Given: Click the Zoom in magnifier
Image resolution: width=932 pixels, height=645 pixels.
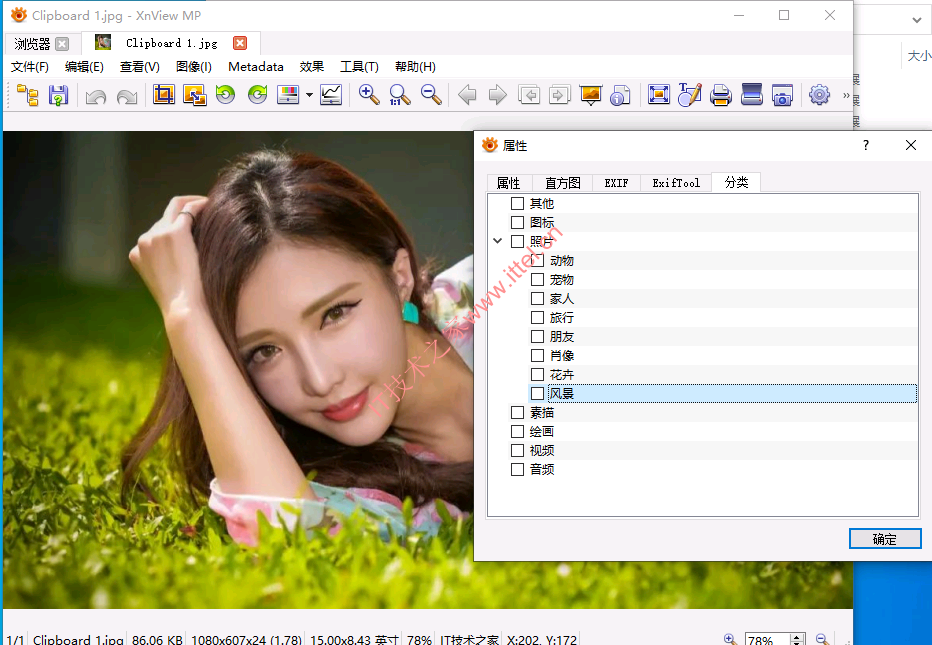Looking at the screenshot, I should point(369,95).
